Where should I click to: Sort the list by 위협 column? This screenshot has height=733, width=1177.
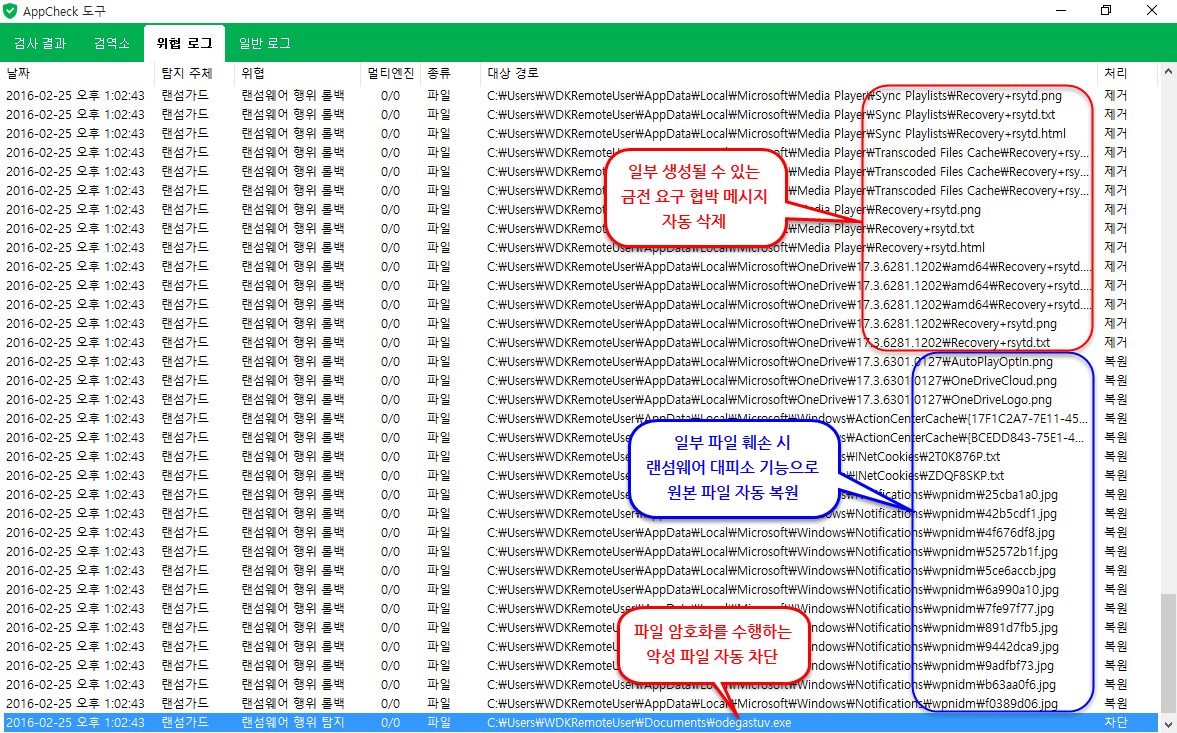point(253,74)
